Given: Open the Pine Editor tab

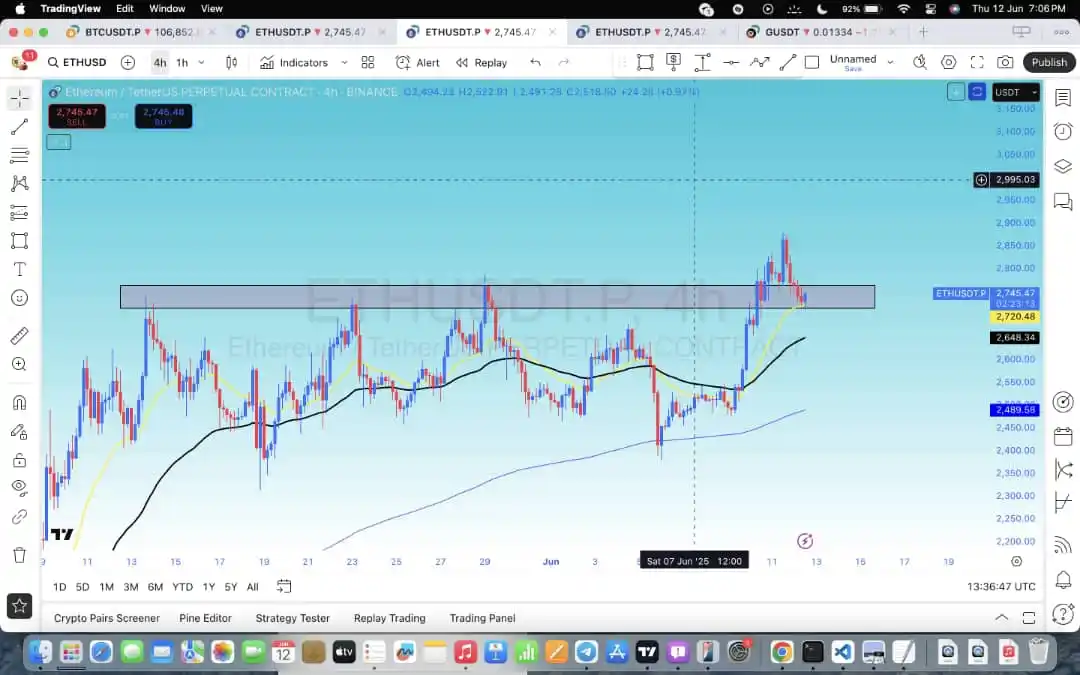Looking at the screenshot, I should pos(205,618).
